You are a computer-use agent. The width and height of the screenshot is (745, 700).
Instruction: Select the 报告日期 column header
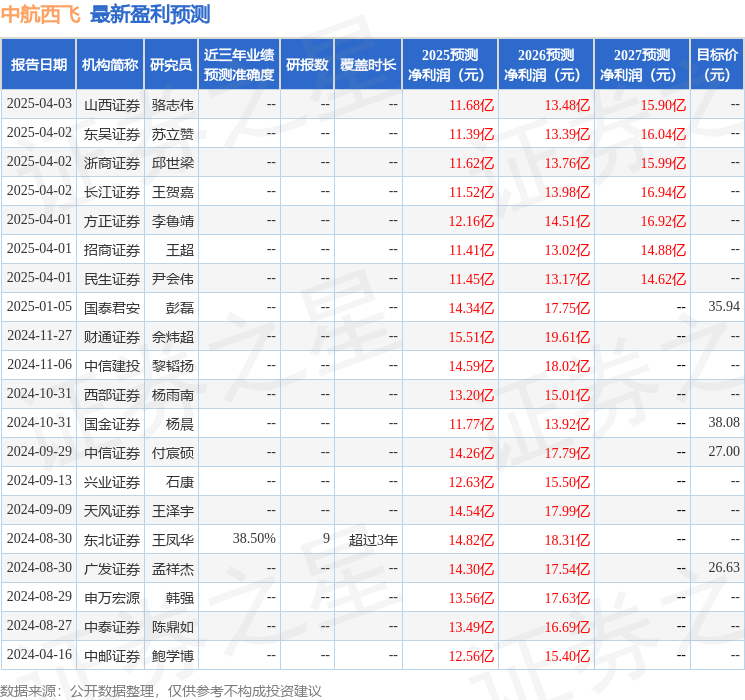pyautogui.click(x=39, y=65)
